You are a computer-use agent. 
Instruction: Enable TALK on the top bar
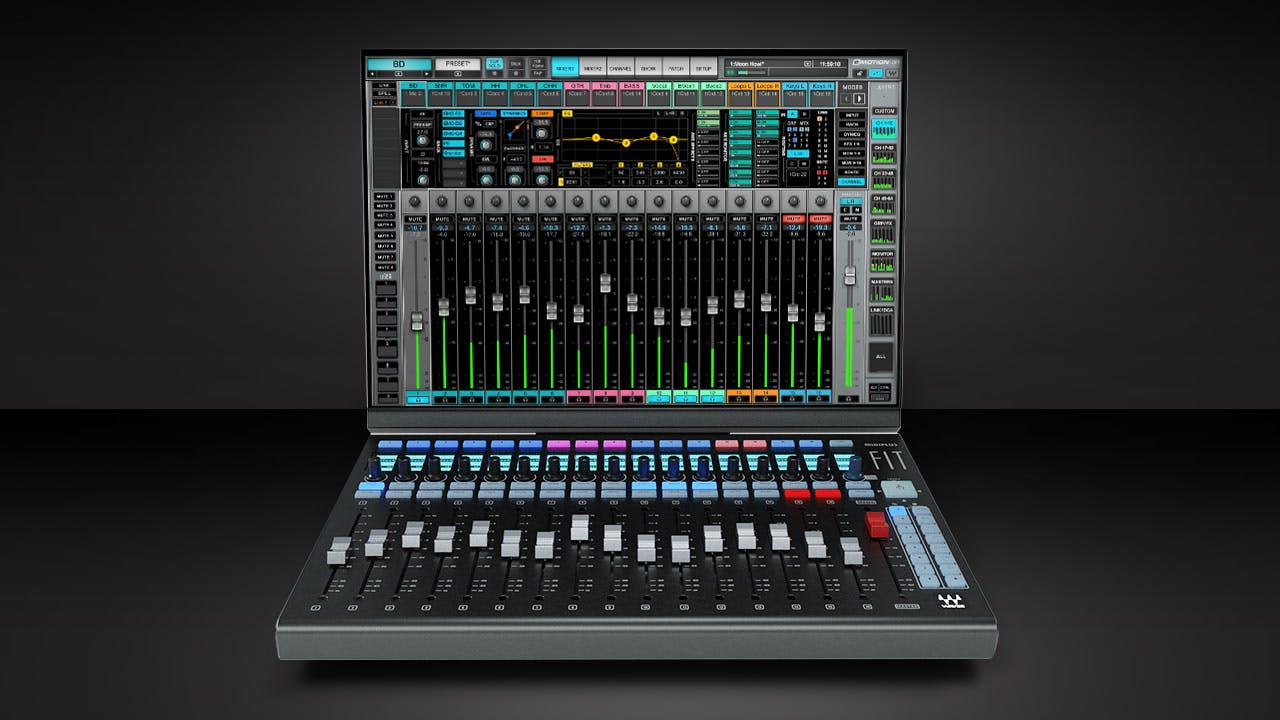coord(515,62)
